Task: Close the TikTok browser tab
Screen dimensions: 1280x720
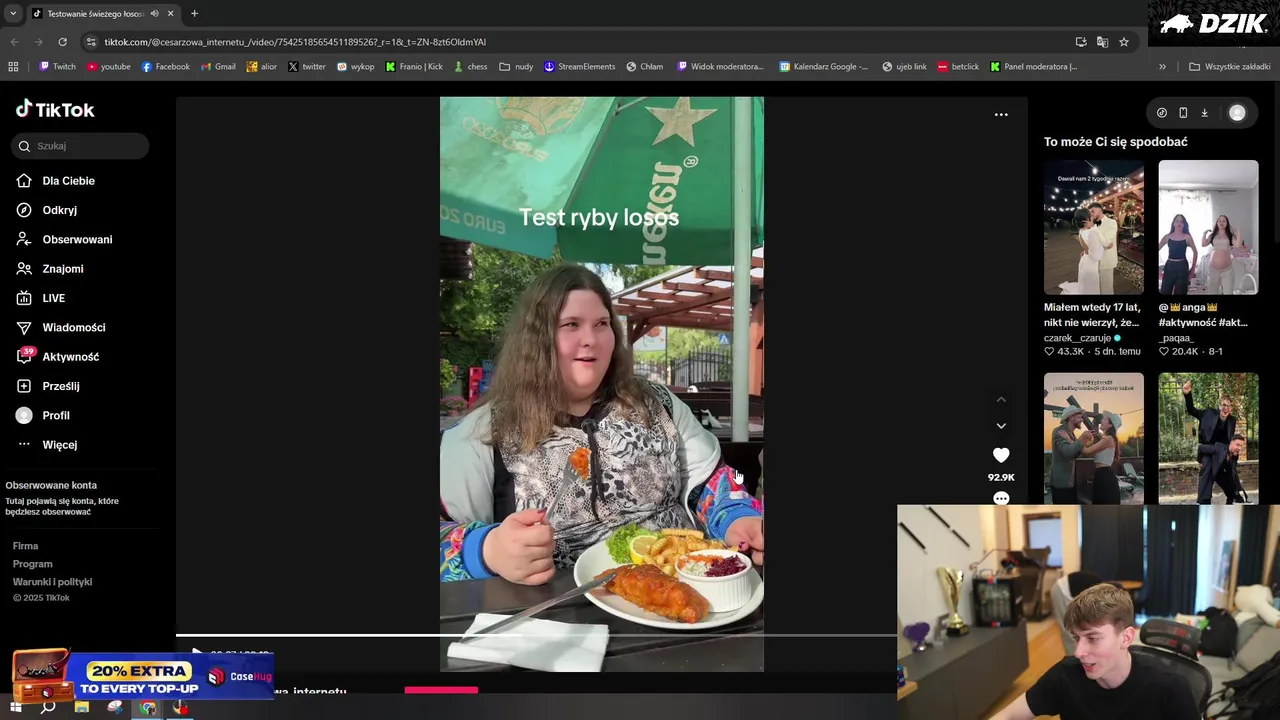Action: [x=171, y=14]
